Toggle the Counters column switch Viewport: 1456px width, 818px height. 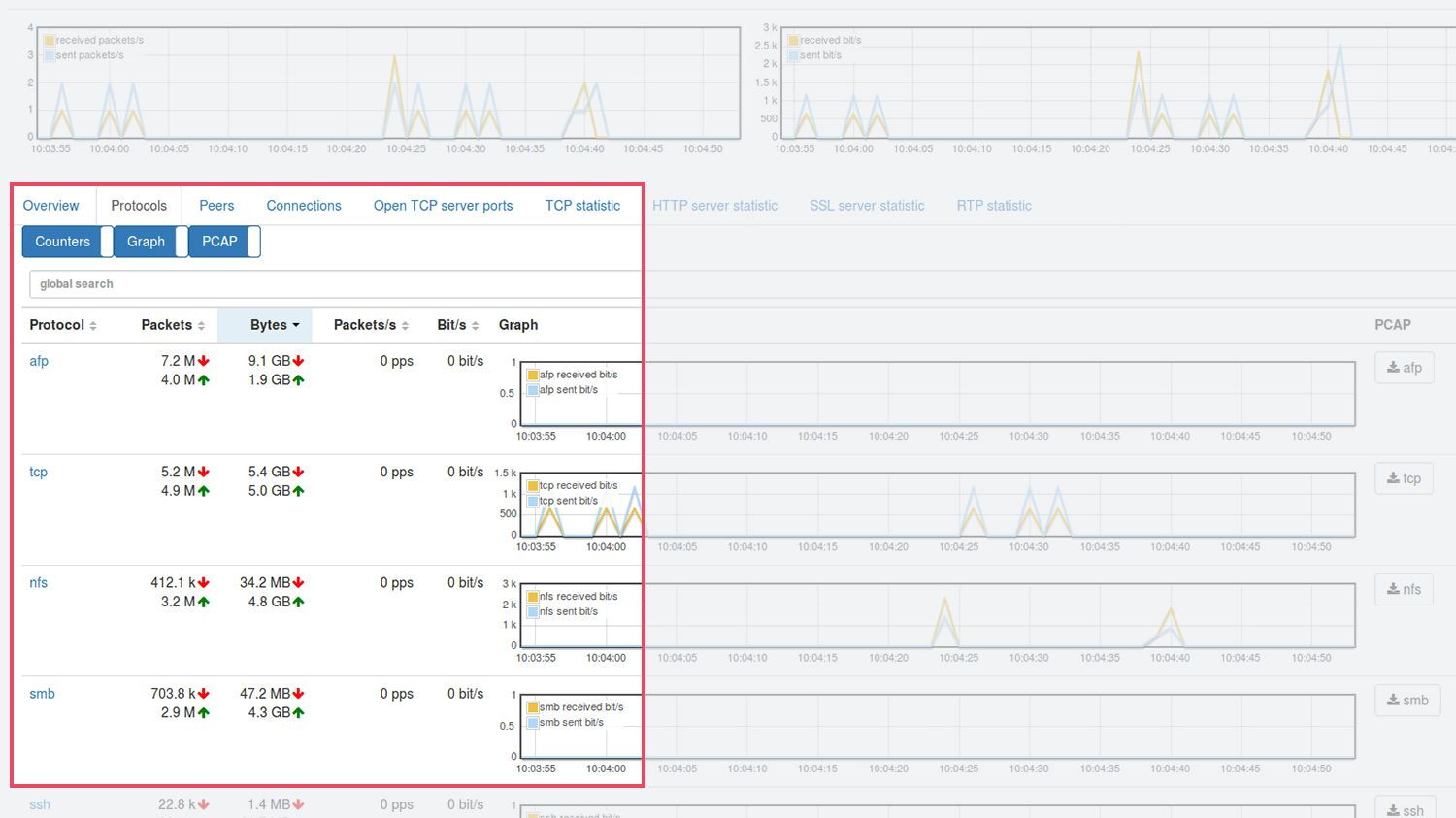[107, 242]
